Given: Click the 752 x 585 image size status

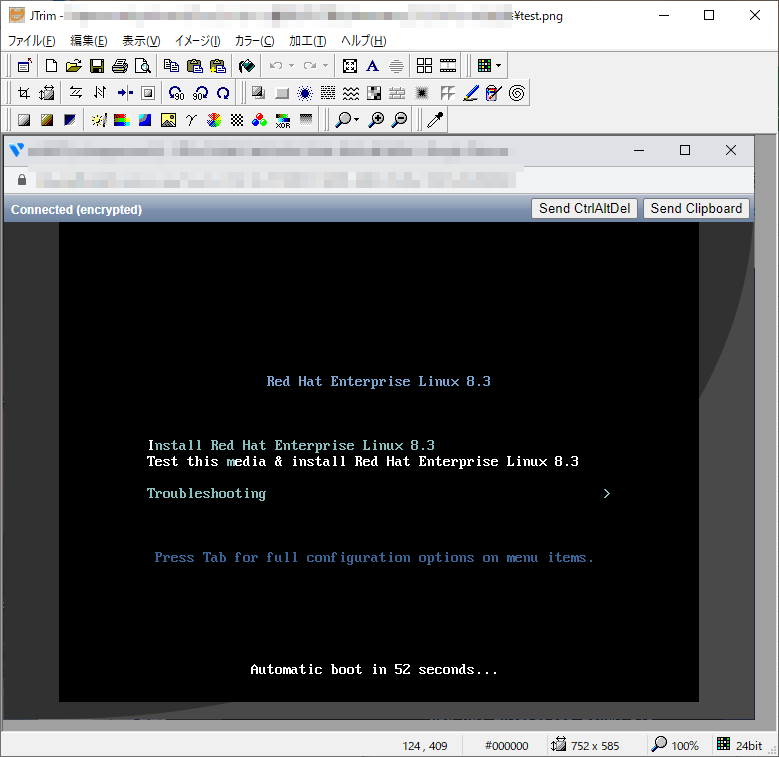Looking at the screenshot, I should coord(585,745).
